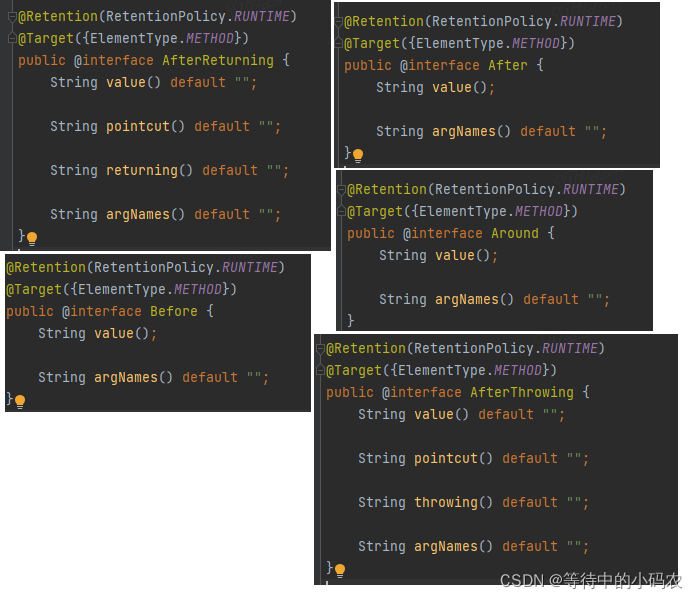The width and height of the screenshot is (698, 599).
Task: Click the lightbulb after AfterReturning's closing brace
Action: (x=32, y=239)
